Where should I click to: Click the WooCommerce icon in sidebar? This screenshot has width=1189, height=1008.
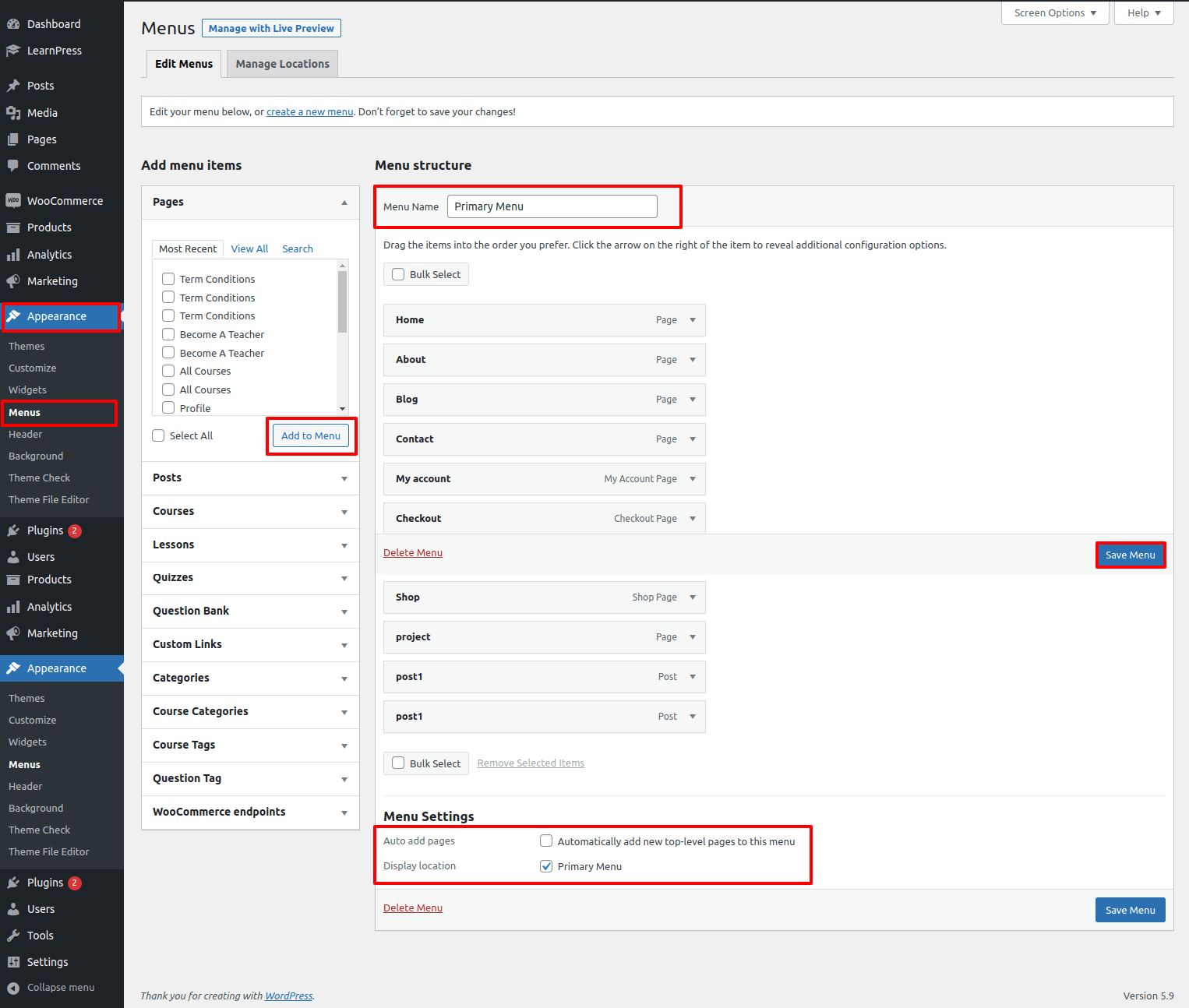(x=13, y=201)
